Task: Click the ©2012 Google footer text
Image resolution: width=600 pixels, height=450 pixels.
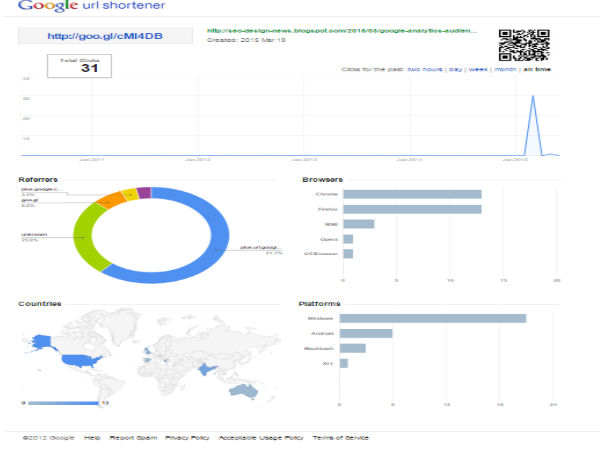Action: pos(48,438)
